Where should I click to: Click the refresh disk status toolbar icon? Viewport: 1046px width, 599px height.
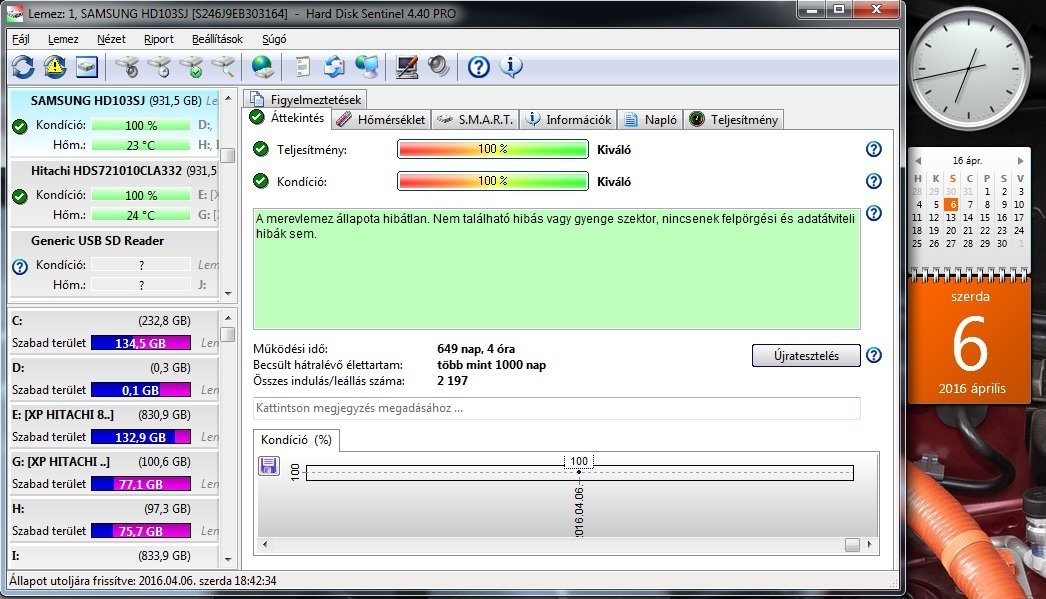(x=23, y=67)
